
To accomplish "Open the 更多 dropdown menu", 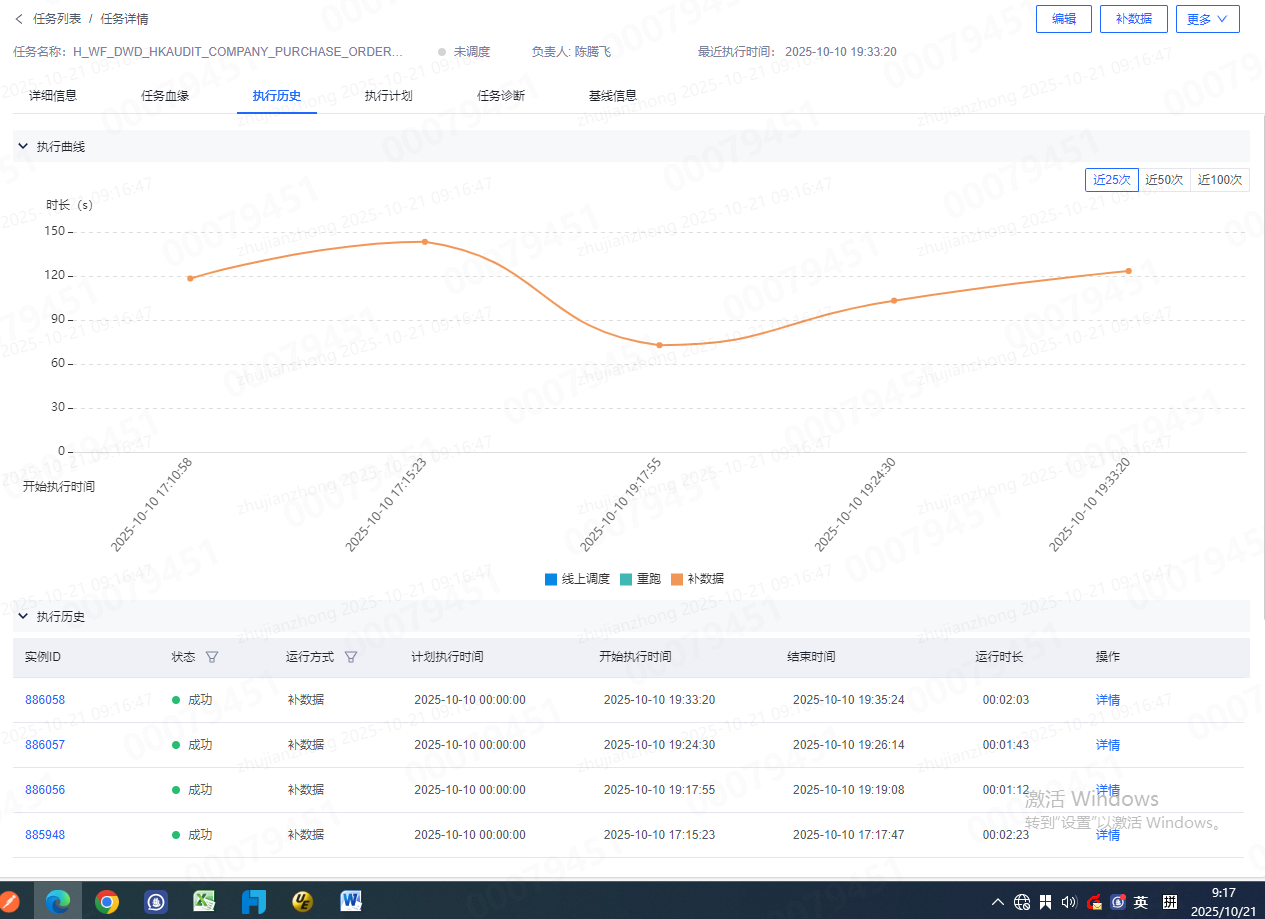I will (1207, 19).
